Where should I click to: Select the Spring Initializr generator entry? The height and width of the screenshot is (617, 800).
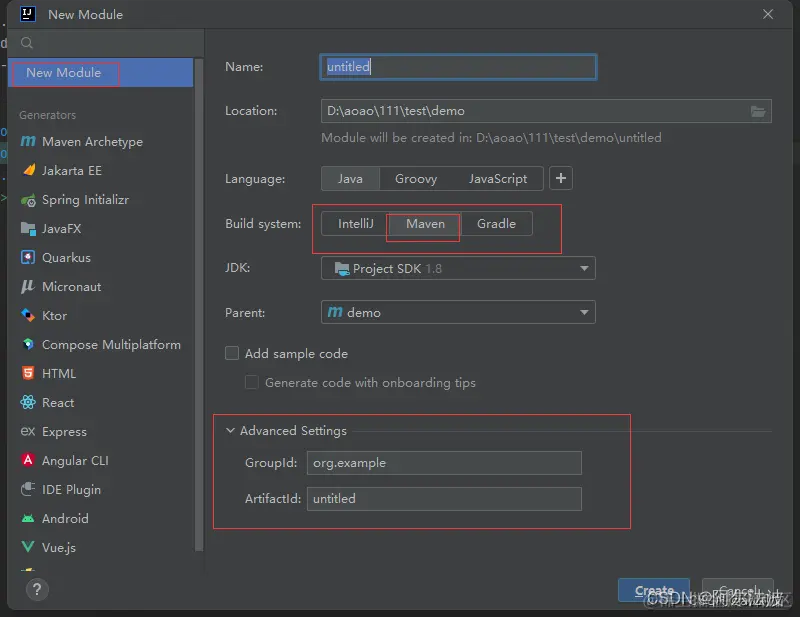click(101, 200)
